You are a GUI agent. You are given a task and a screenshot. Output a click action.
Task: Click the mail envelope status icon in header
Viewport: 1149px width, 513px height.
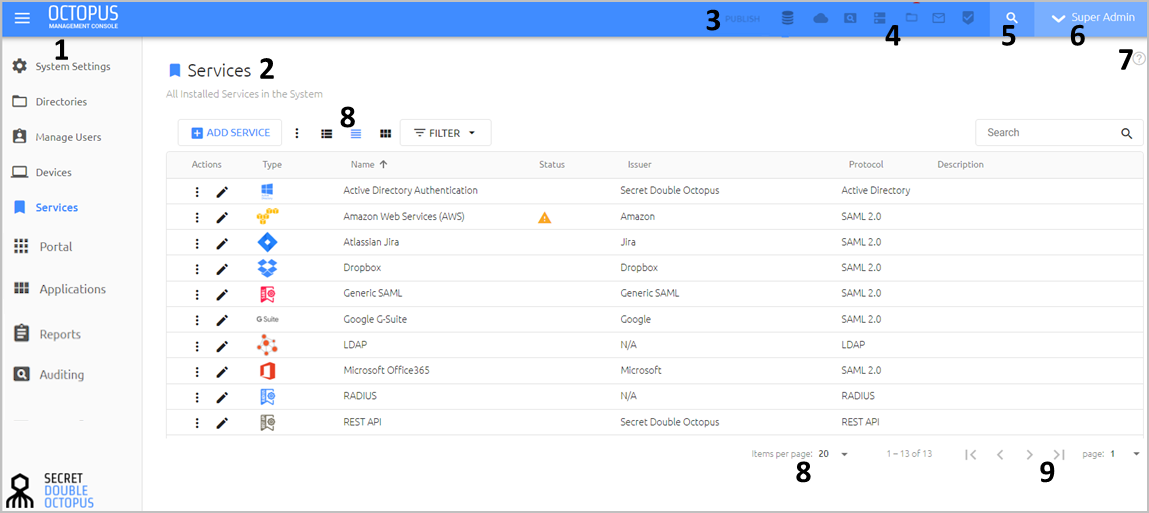click(x=938, y=18)
